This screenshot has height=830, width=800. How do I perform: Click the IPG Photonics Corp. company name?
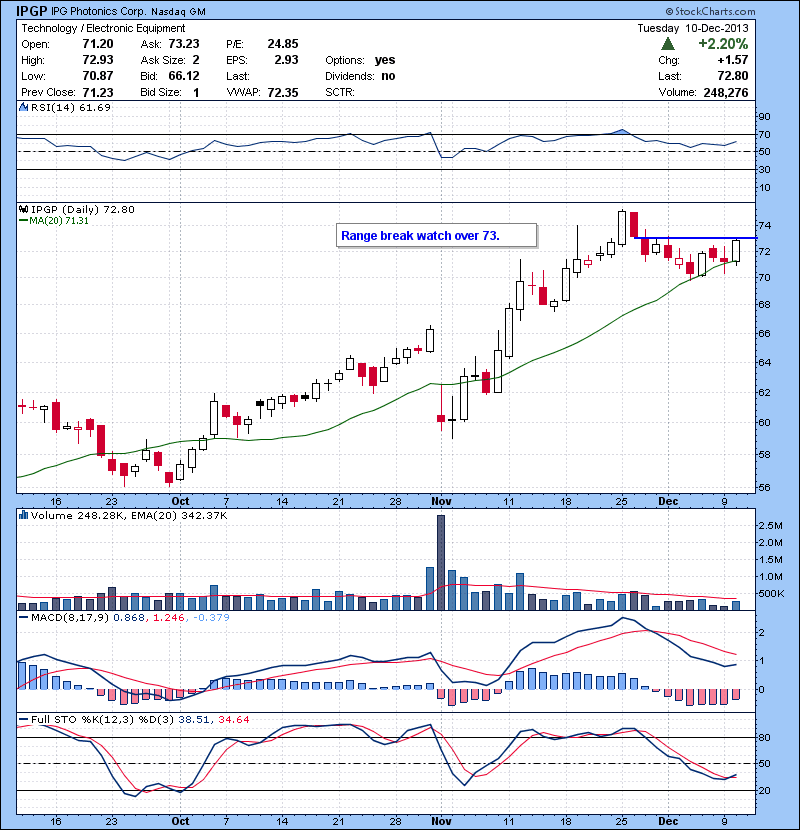(x=98, y=12)
